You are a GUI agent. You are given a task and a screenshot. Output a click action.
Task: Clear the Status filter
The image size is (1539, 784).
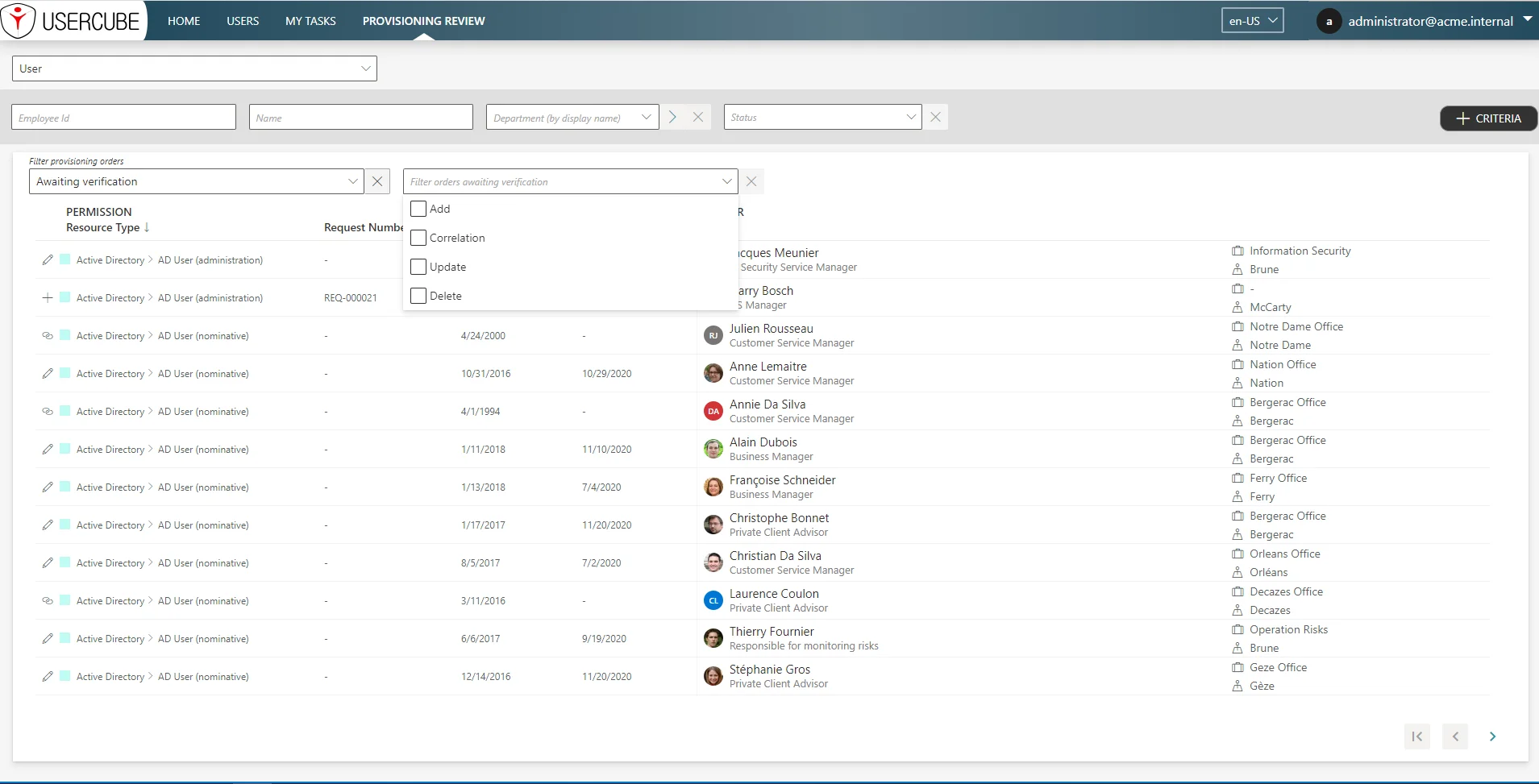[x=935, y=118]
